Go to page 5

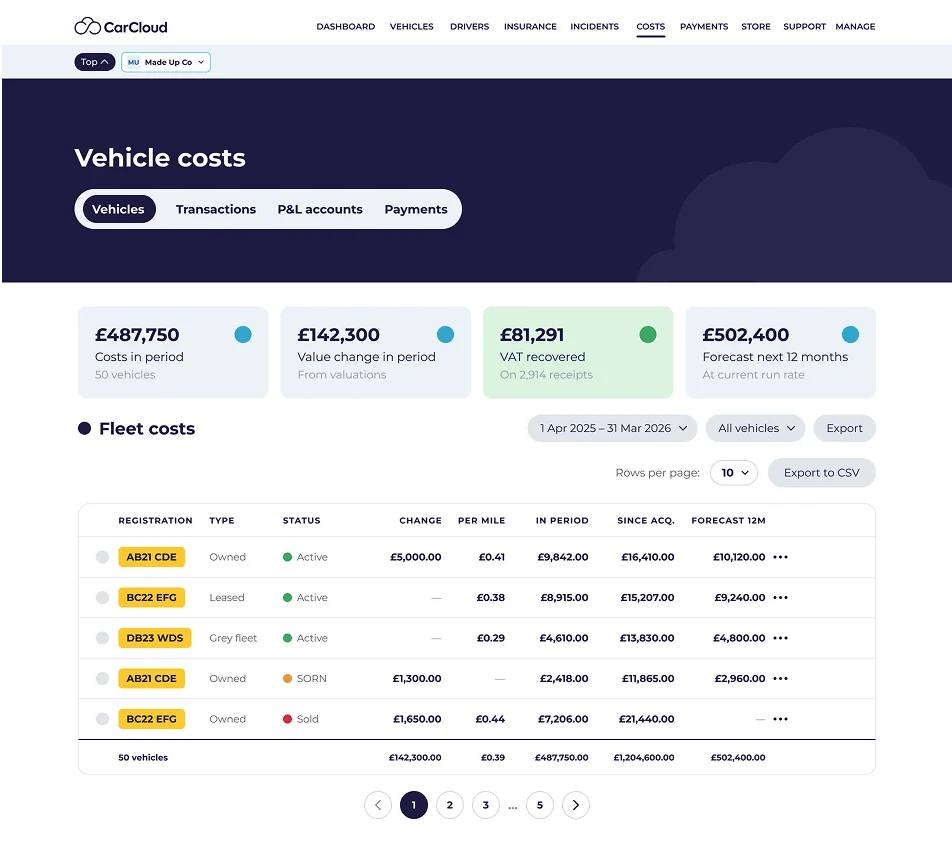pos(540,805)
